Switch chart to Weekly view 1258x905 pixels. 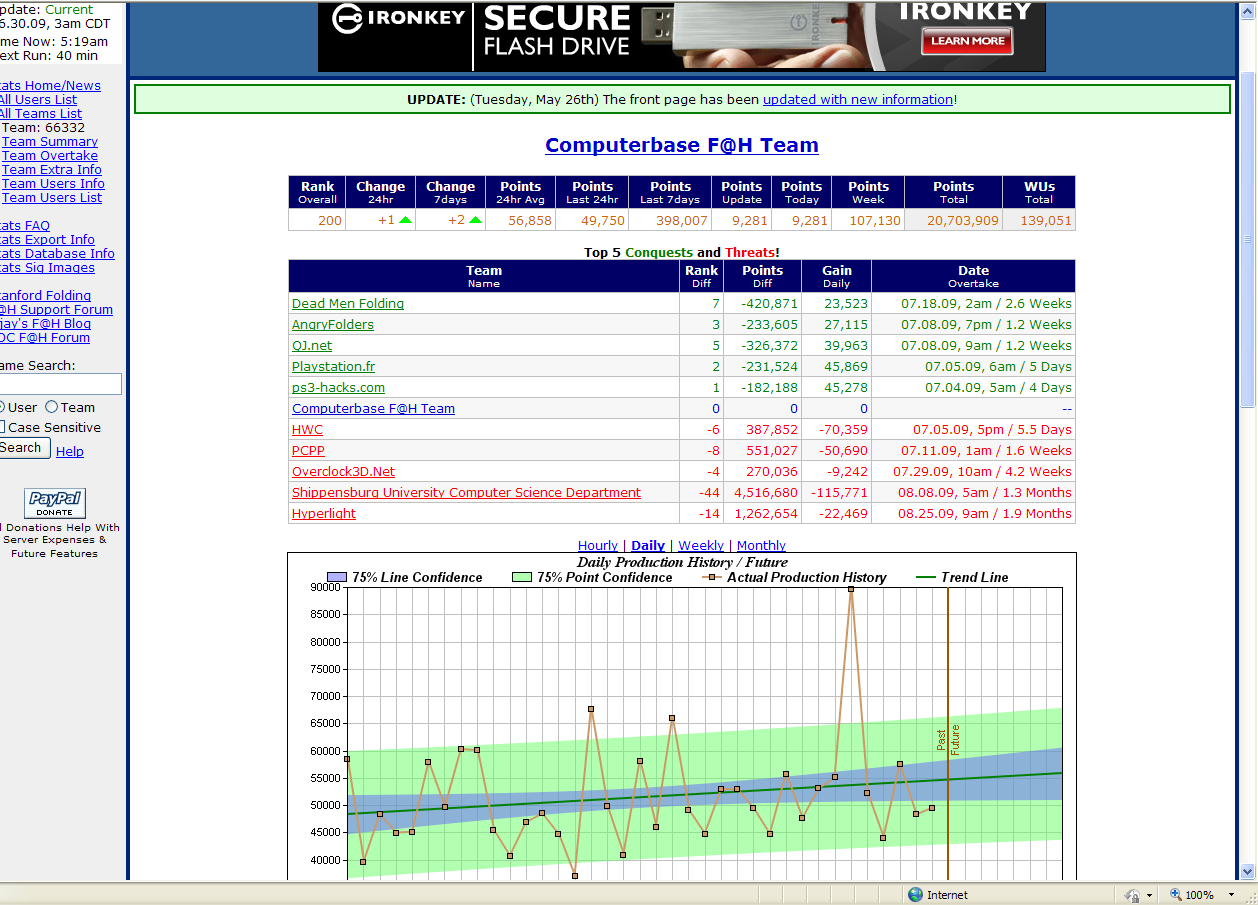pyautogui.click(x=701, y=545)
